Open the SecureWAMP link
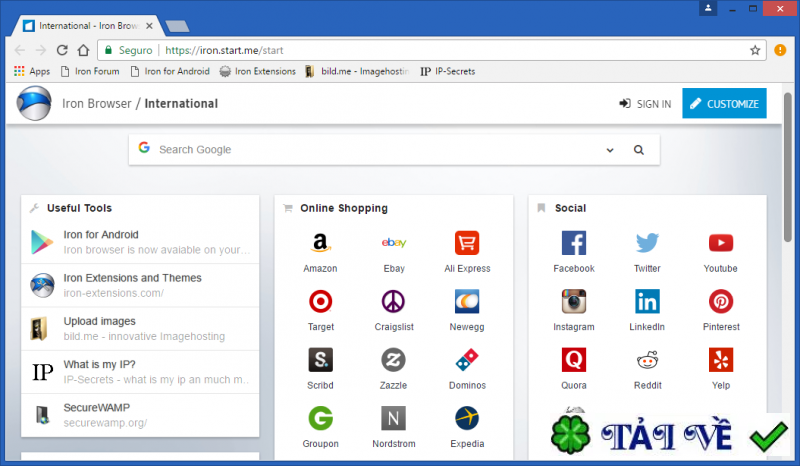Image resolution: width=800 pixels, height=466 pixels. click(140, 415)
